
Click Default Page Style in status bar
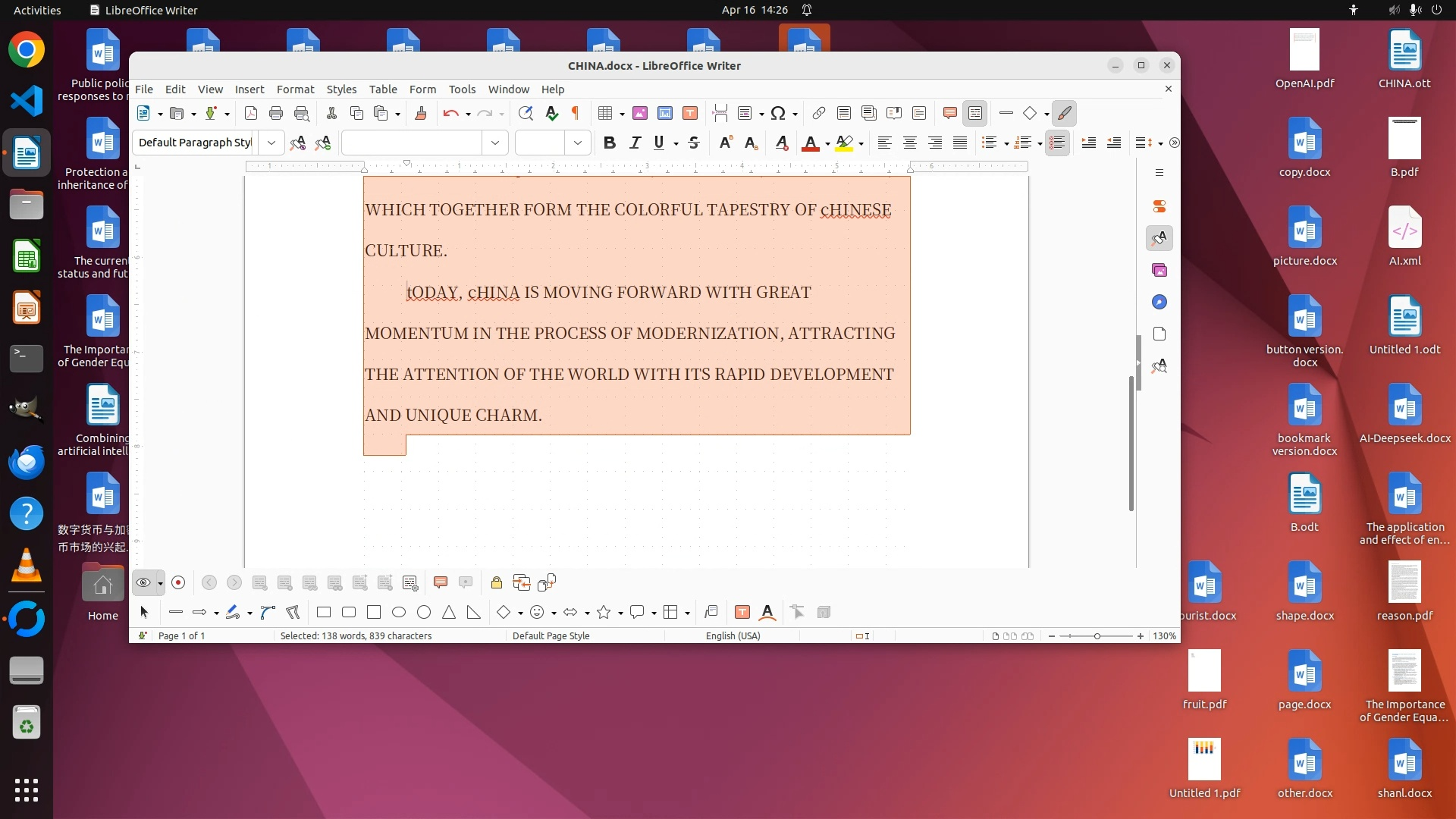[551, 636]
